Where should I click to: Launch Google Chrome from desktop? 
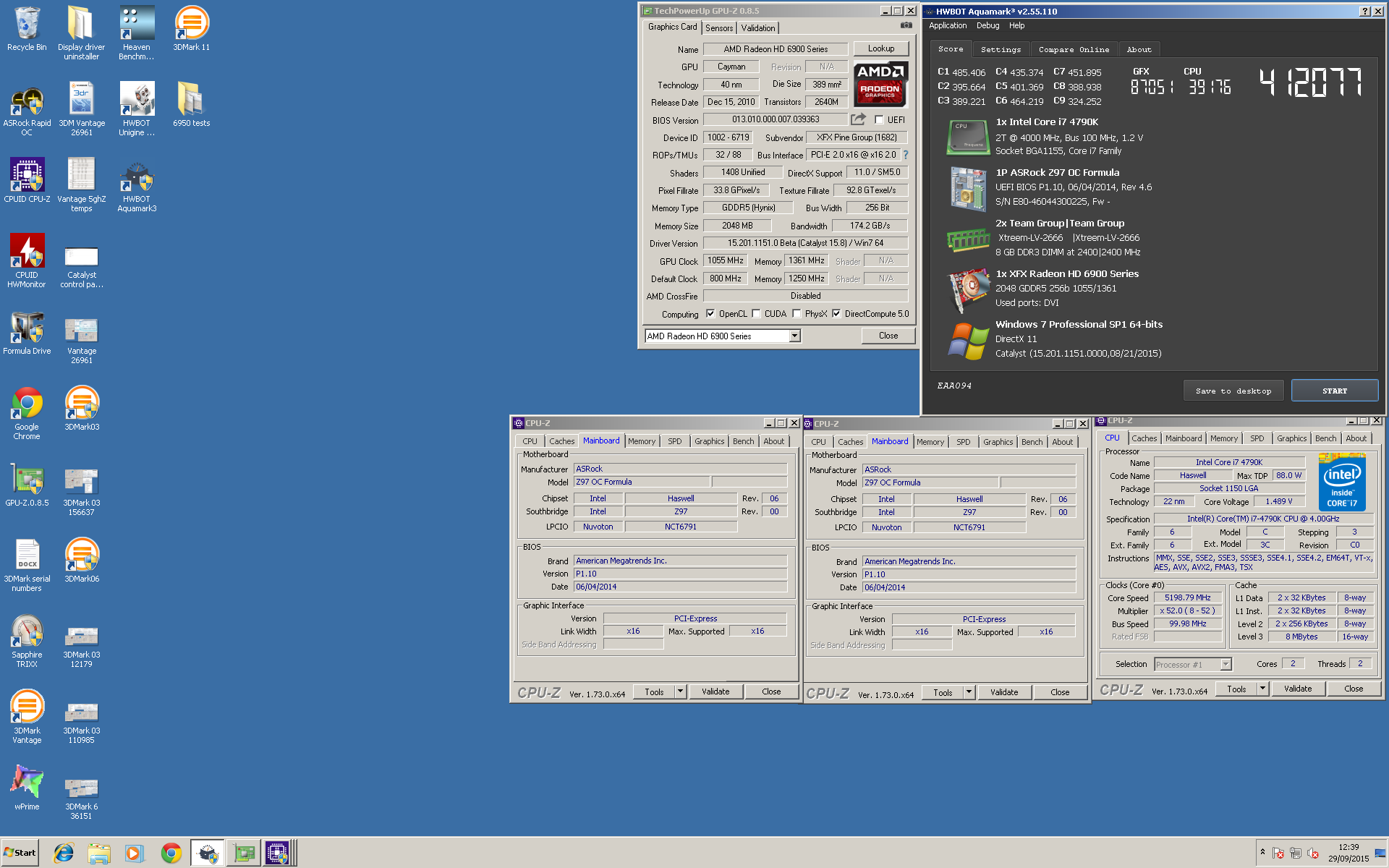(27, 412)
